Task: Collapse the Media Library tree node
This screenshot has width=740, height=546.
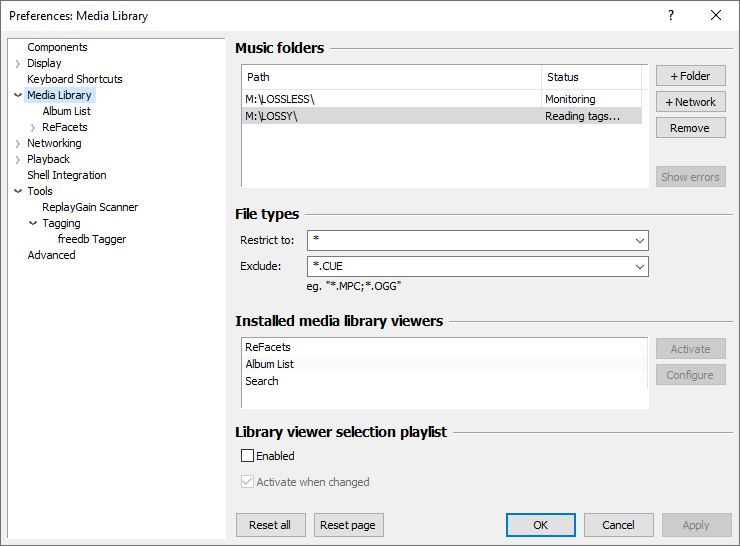Action: click(18, 96)
